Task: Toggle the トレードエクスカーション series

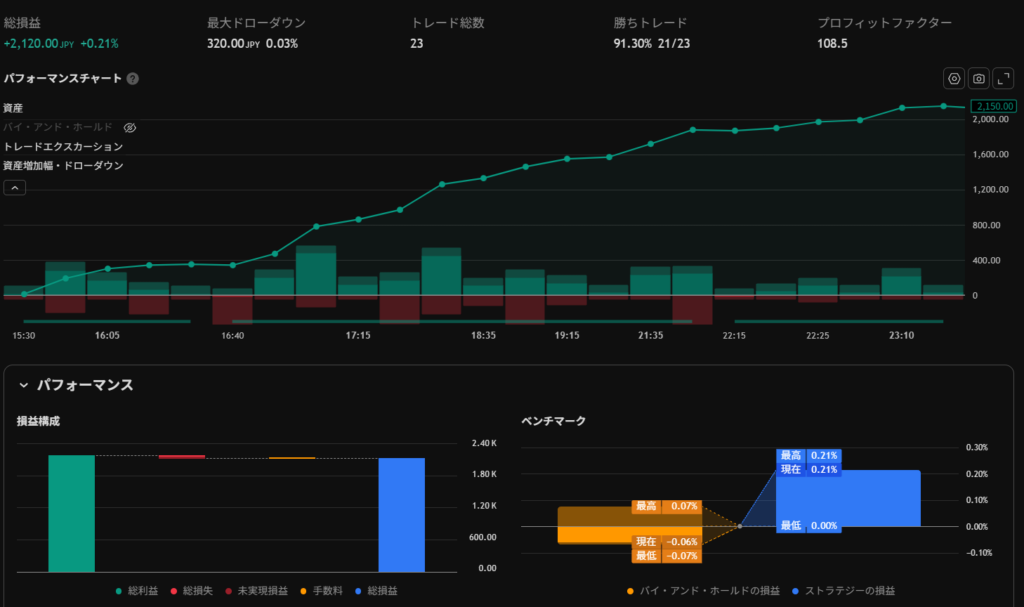Action: point(63,147)
